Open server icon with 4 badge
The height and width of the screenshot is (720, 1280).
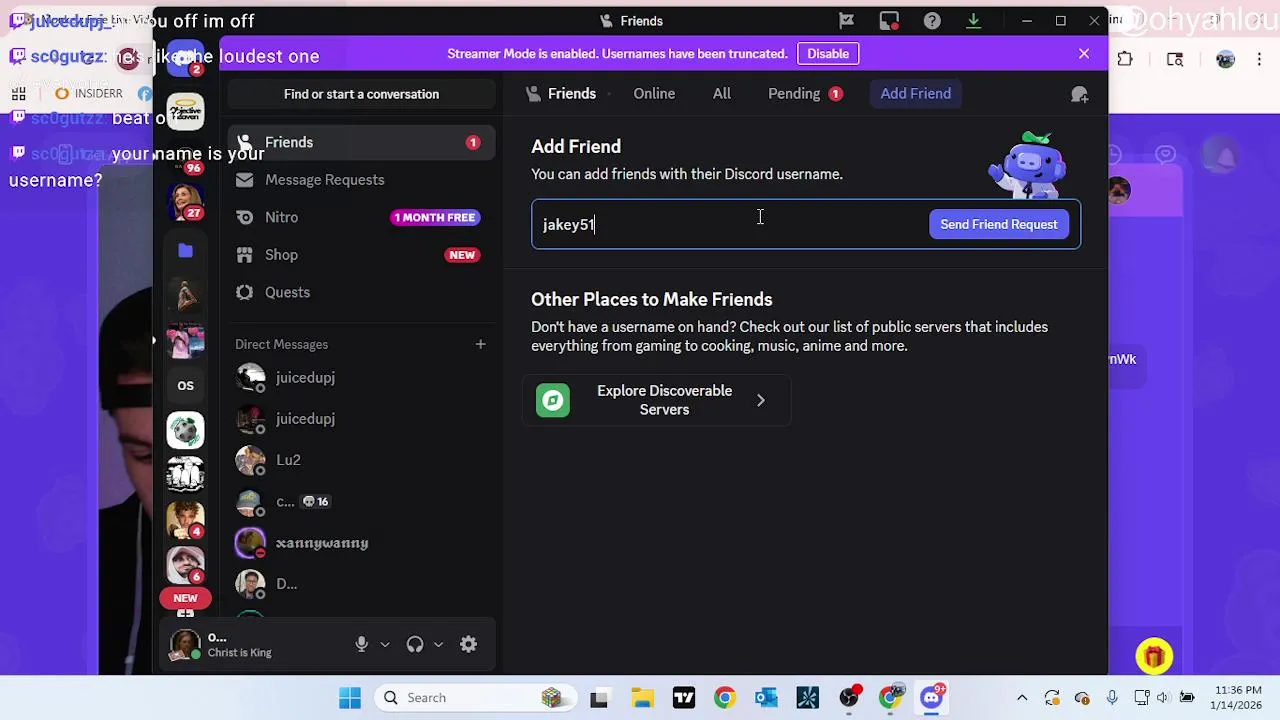coord(185,520)
